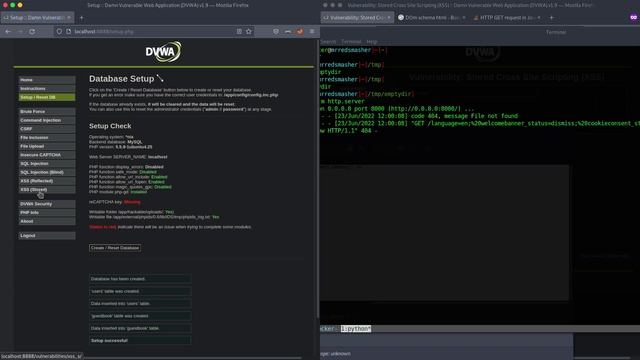
Task: Click the shield tracking protection icon in address bar
Action: [x=59, y=31]
